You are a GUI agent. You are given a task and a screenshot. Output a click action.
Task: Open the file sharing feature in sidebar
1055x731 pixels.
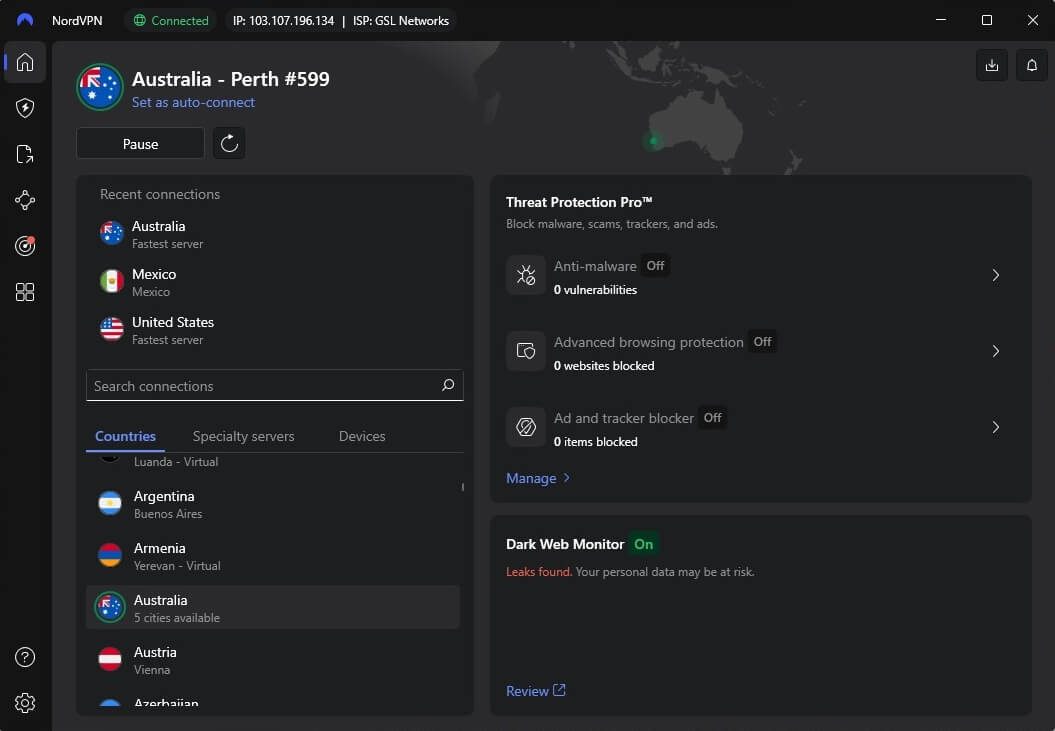[24, 154]
